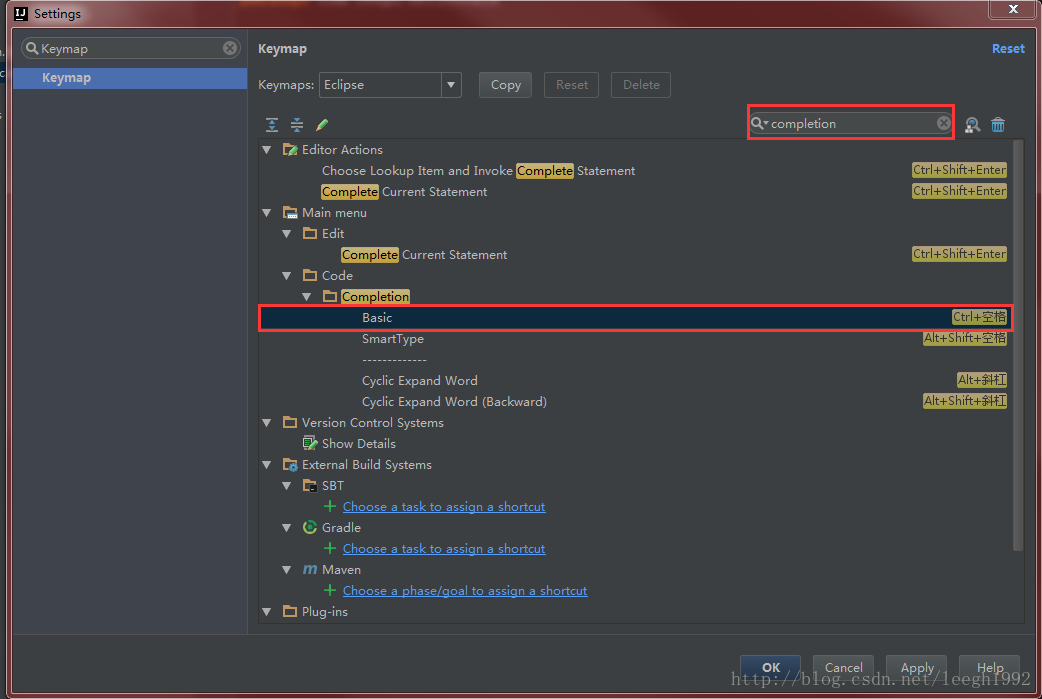
Task: Click the Main menu folder icon
Action: tap(290, 213)
